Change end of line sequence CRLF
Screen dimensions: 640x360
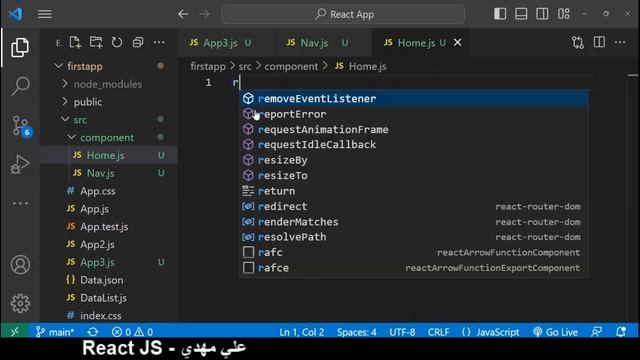[438, 332]
